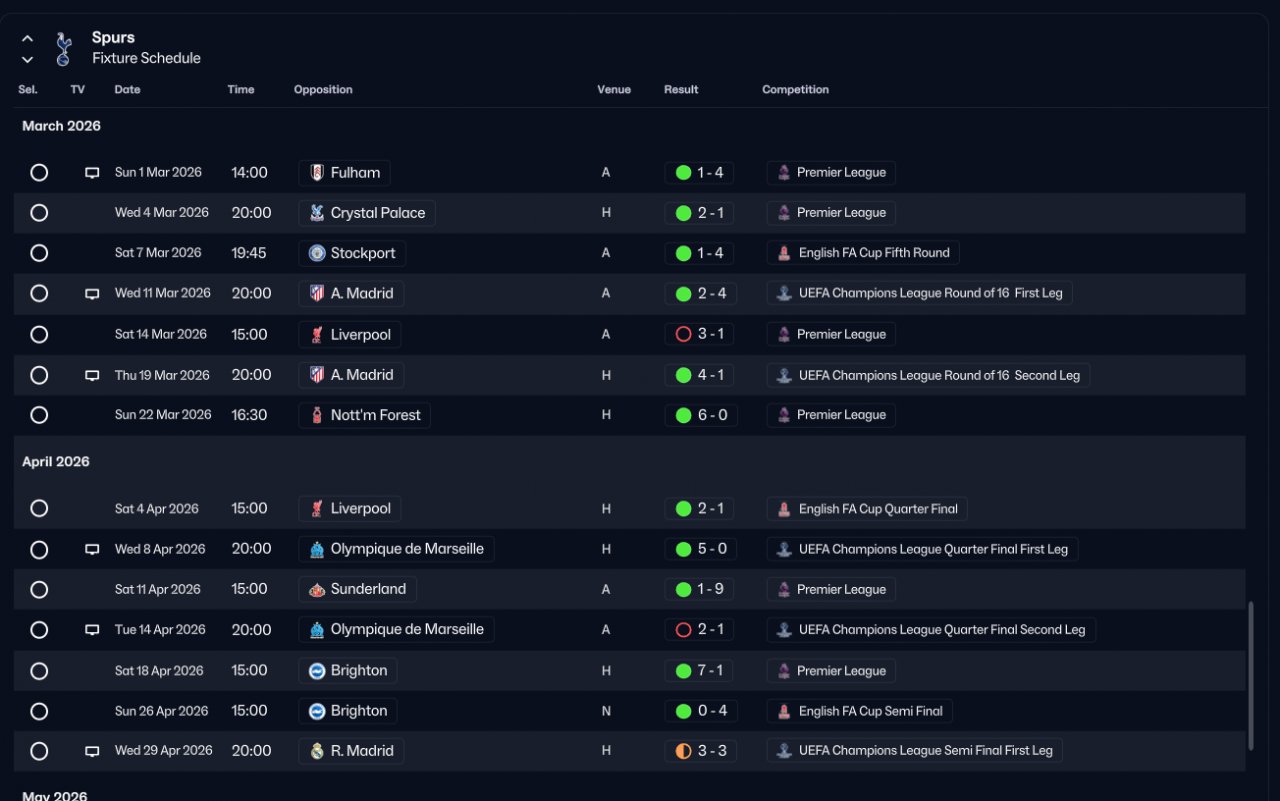Collapse the March 2026 month group
Image resolution: width=1280 pixels, height=801 pixels.
click(62, 126)
